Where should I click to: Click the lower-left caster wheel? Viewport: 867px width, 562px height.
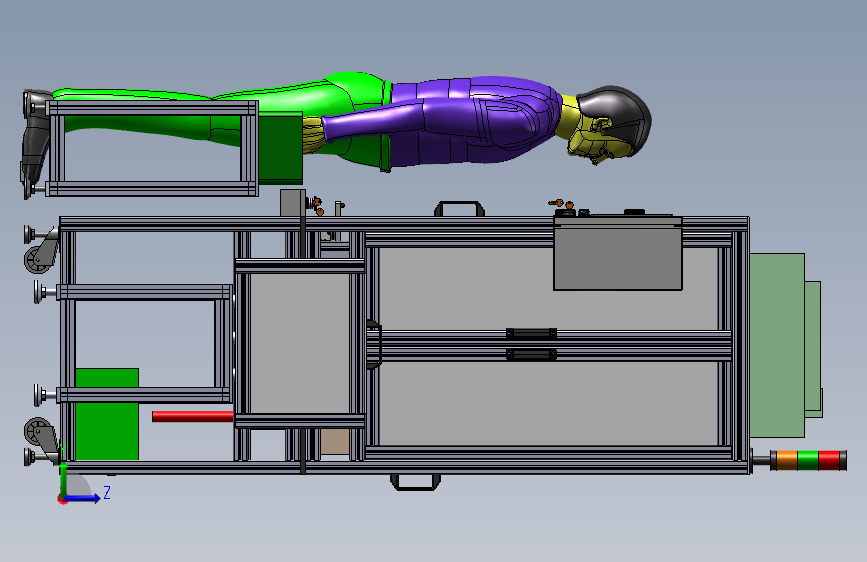pos(40,434)
